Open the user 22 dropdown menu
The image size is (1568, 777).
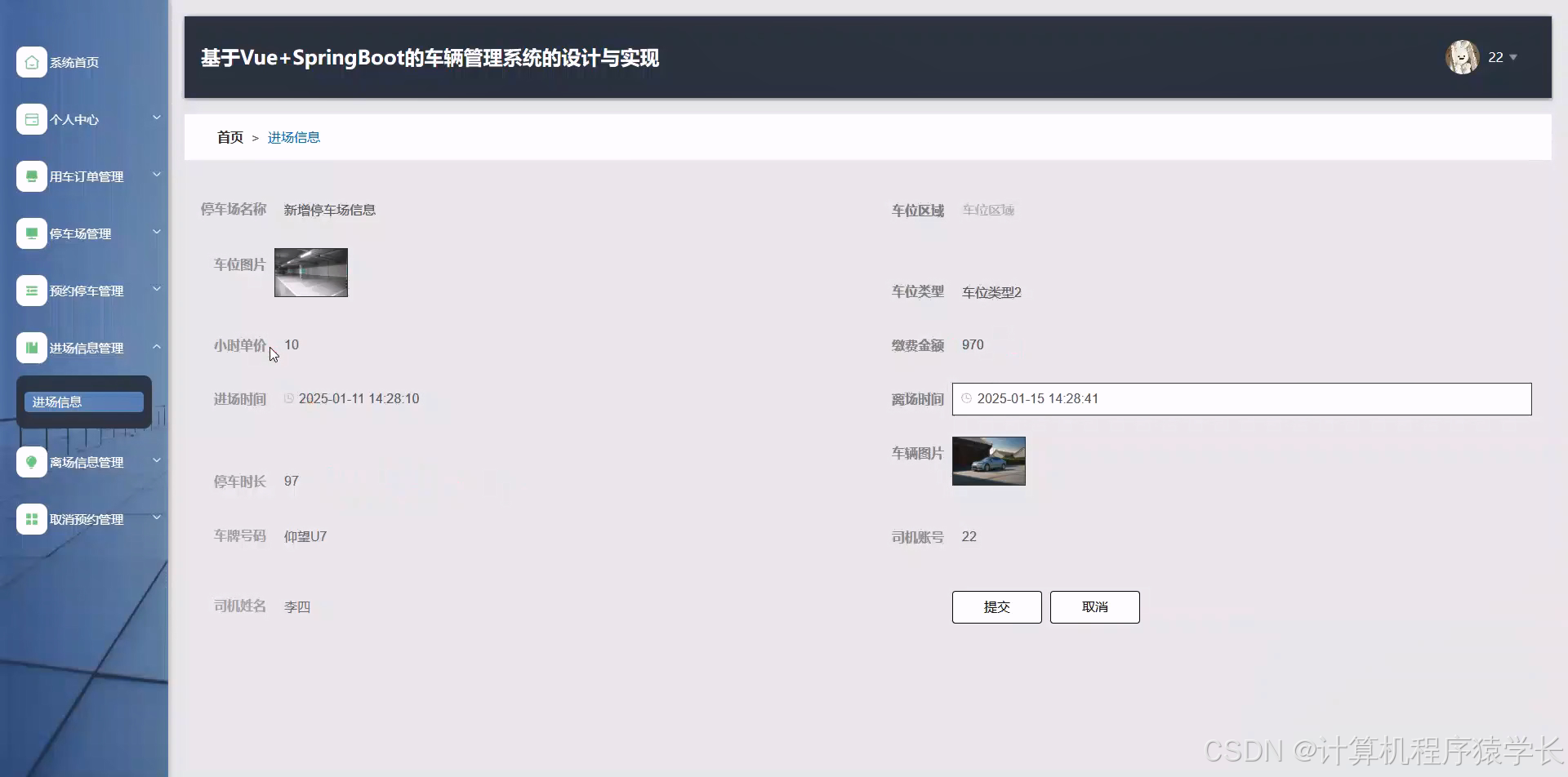pos(1501,57)
